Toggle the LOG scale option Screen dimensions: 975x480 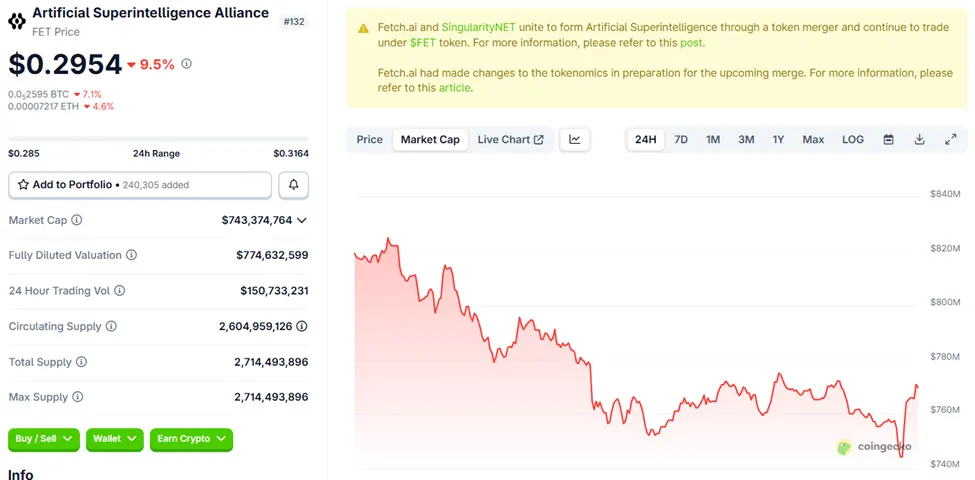(853, 140)
